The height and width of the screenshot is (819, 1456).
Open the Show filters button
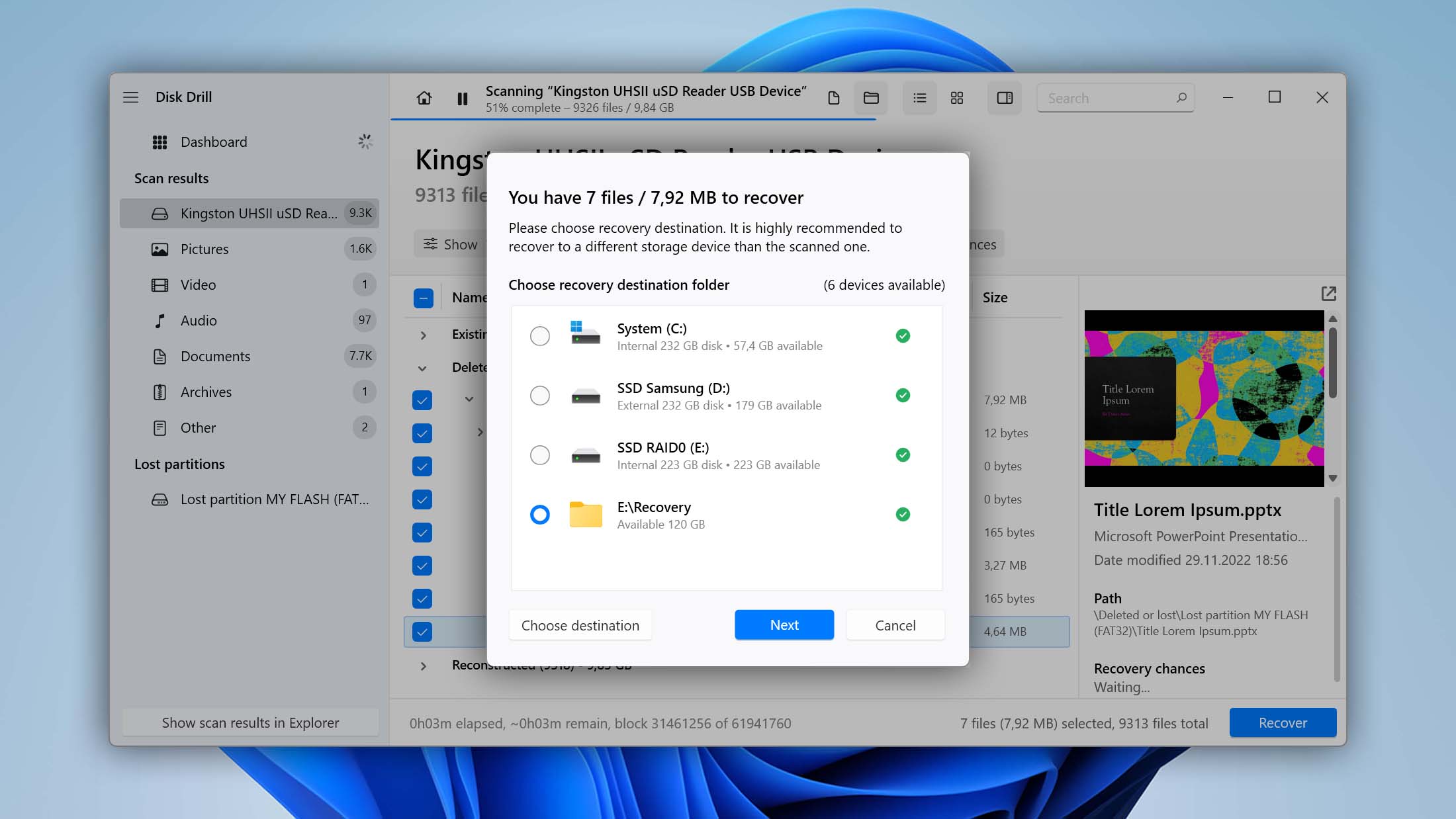(451, 244)
